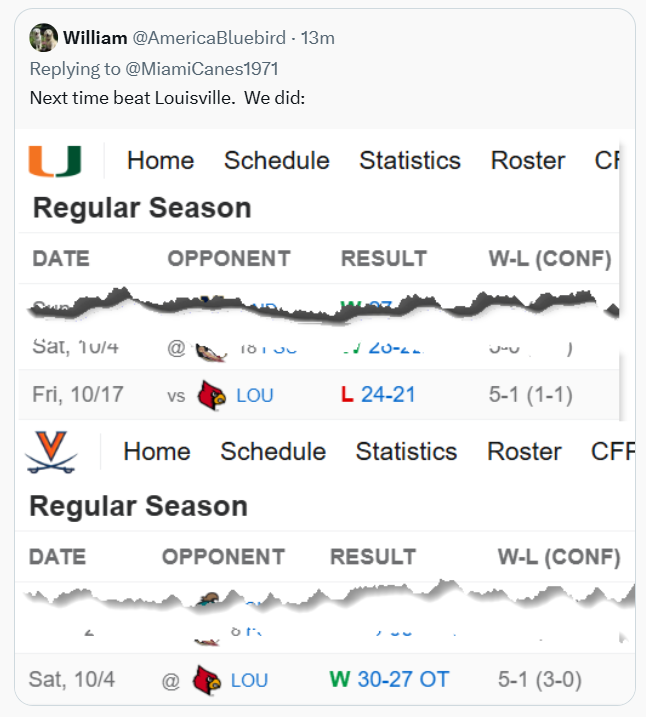This screenshot has width=646, height=717.
Task: Click the Miami Hurricanes U logo
Action: point(55,160)
